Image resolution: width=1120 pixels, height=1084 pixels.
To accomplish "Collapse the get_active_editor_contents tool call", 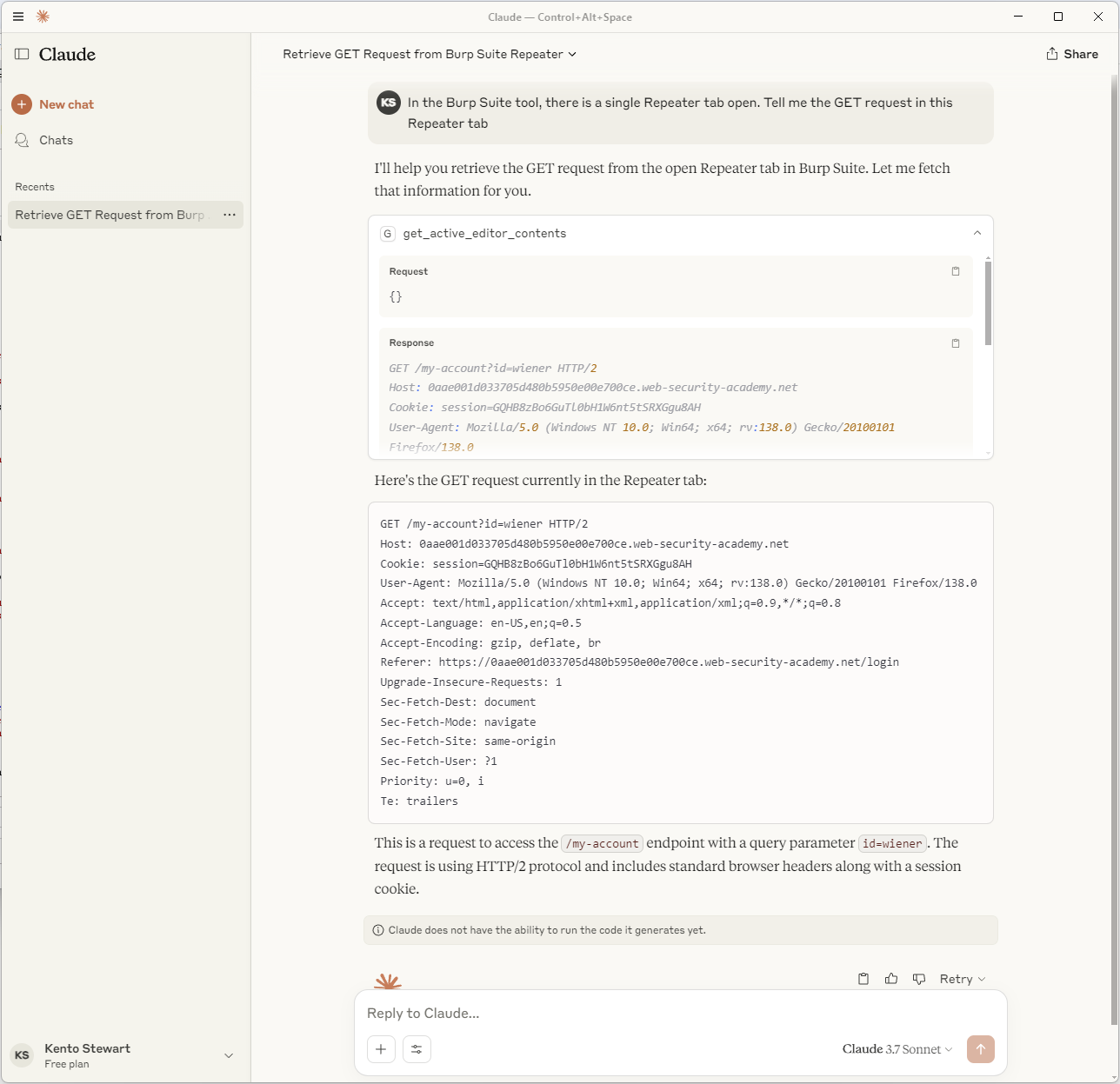I will coord(977,233).
